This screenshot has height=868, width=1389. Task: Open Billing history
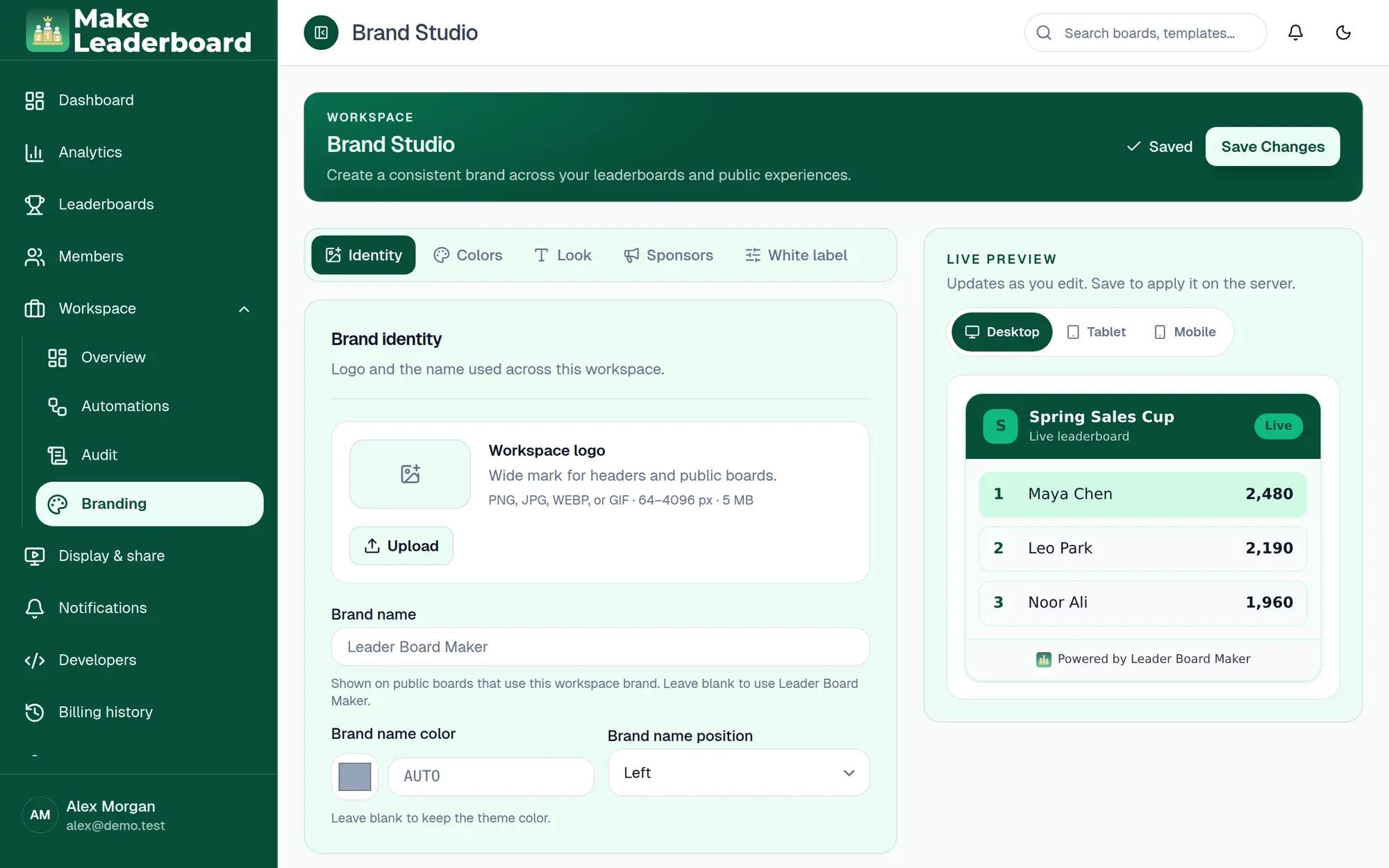139,712
